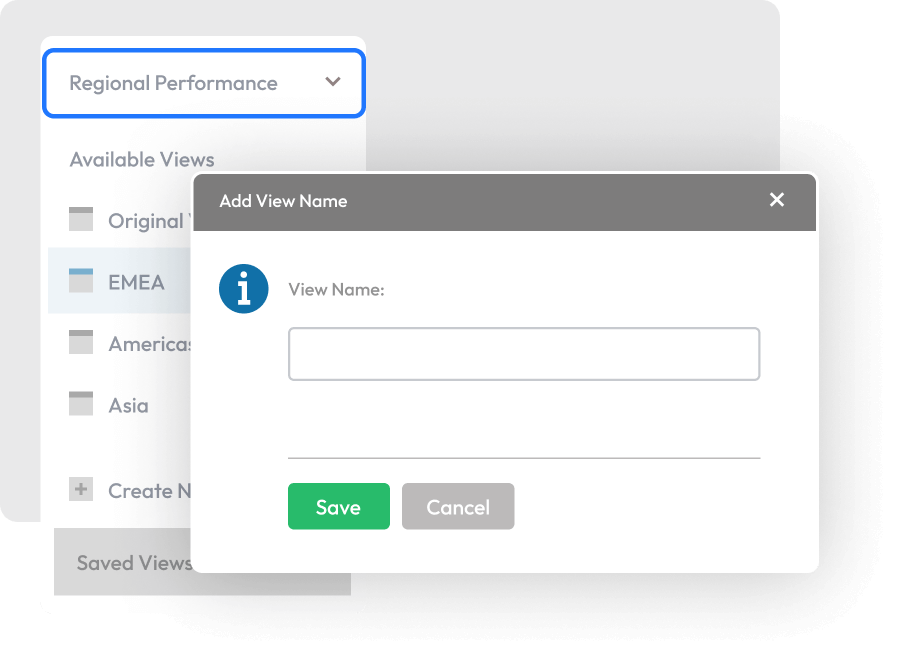Viewport: 909px width, 667px height.
Task: Click the plus icon next to Create New
Action: (x=80, y=489)
